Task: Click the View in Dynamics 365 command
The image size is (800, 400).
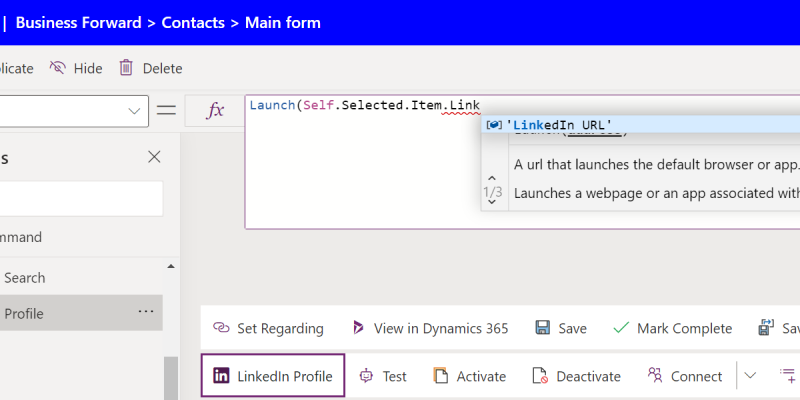Action: 431,328
